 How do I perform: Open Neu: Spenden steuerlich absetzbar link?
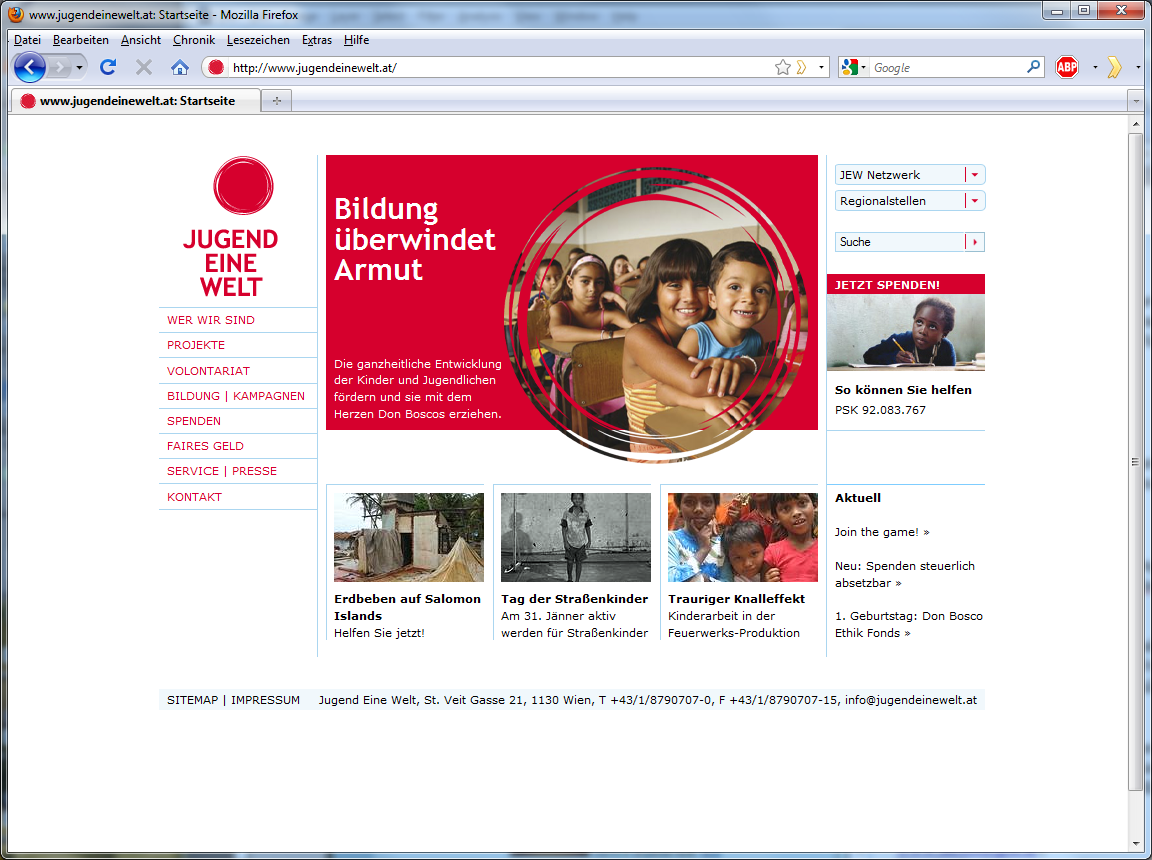(x=905, y=574)
